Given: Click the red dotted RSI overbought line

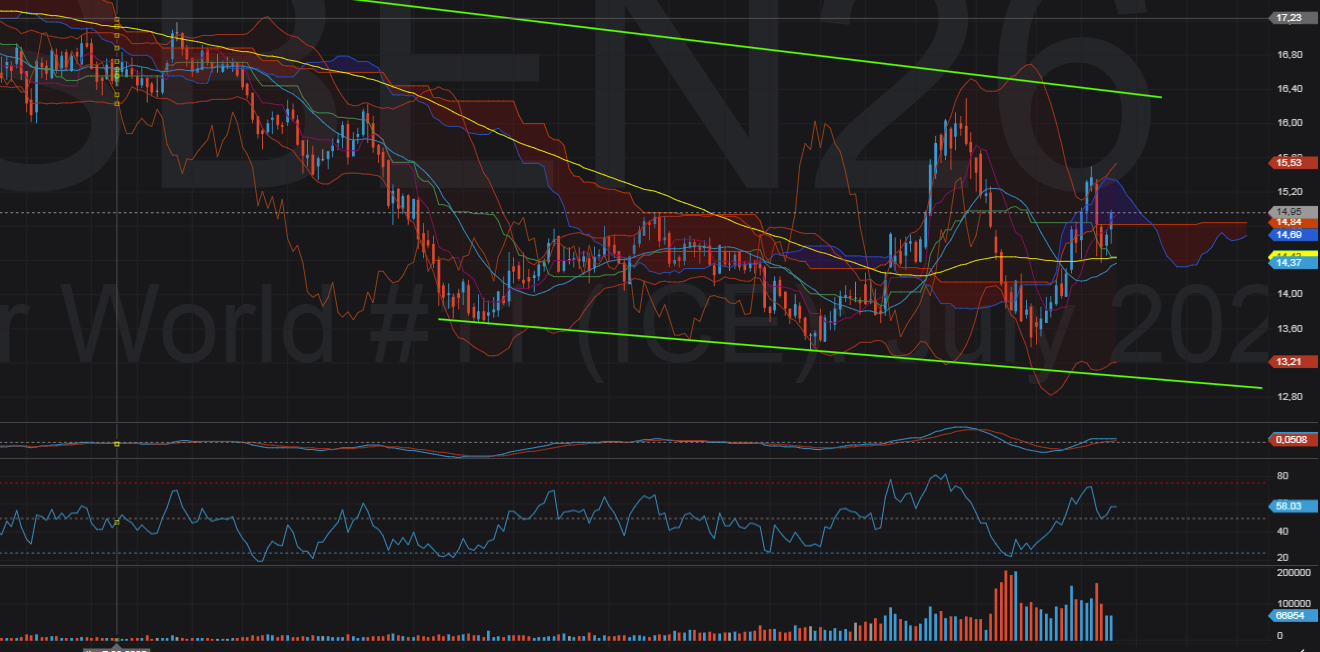Looking at the screenshot, I should [x=630, y=483].
